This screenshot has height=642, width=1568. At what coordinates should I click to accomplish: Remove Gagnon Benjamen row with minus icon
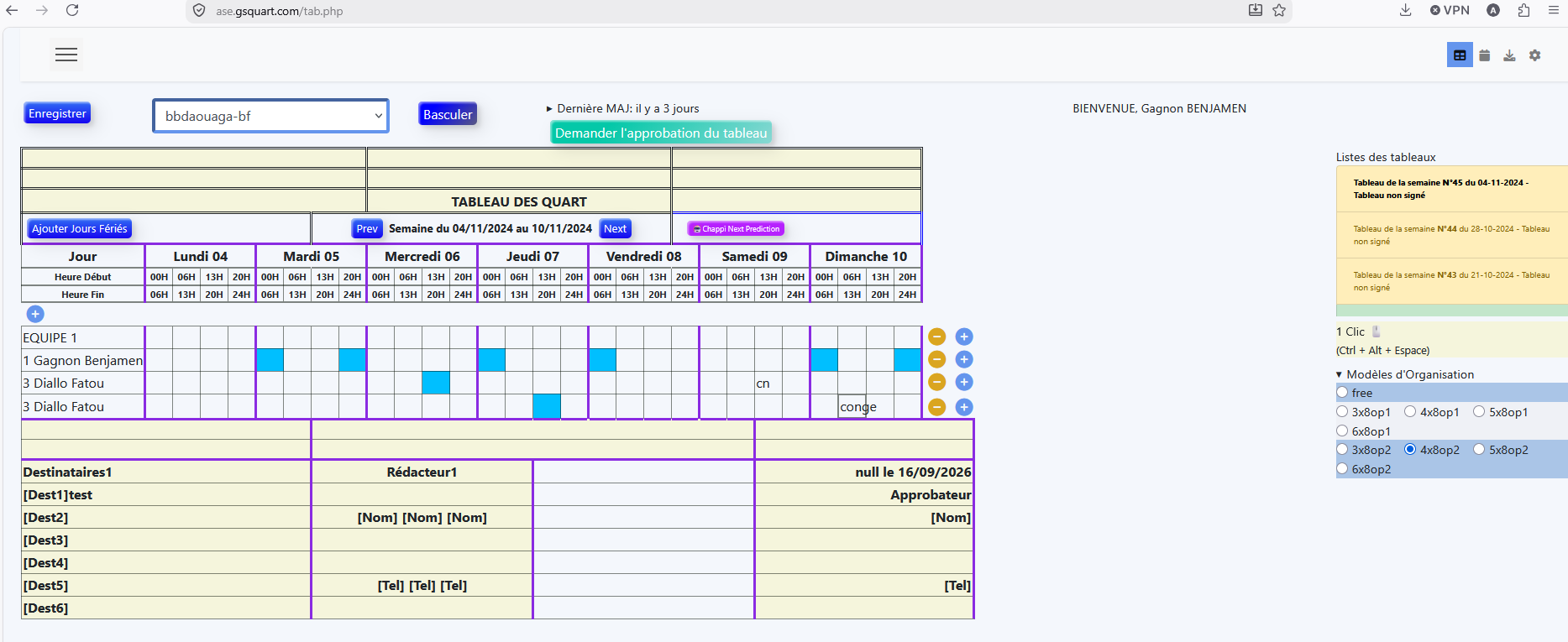(x=937, y=359)
